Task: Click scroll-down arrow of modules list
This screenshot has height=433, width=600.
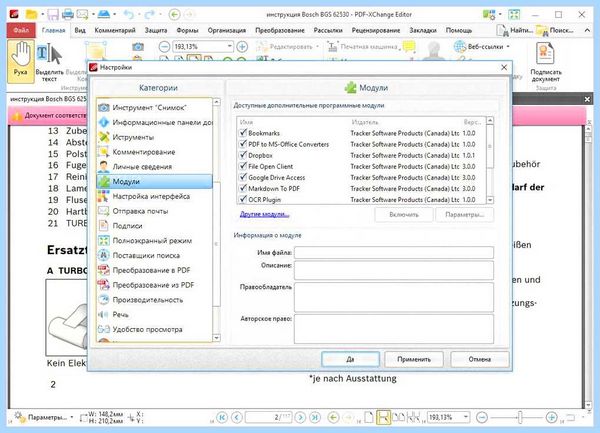Action: click(x=490, y=200)
